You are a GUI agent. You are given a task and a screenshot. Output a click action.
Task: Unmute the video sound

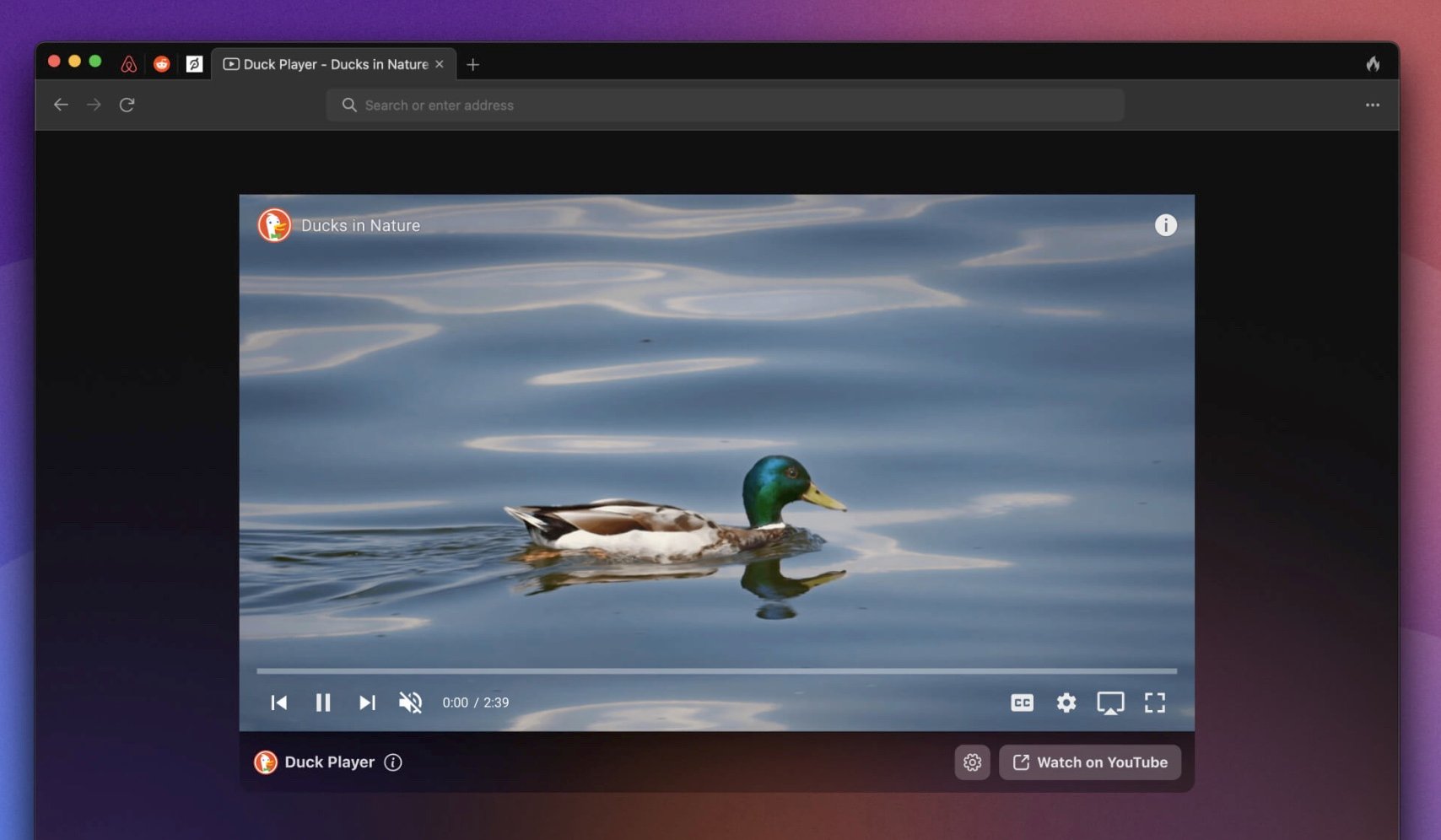410,702
